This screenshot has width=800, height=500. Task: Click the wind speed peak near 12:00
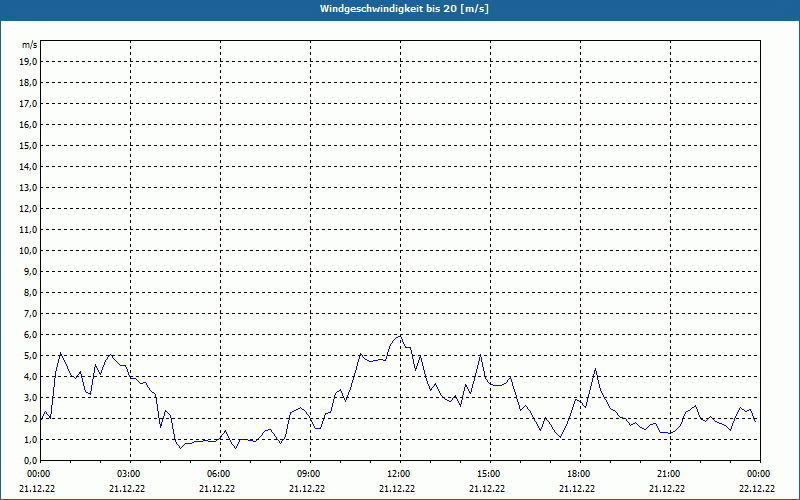tap(400, 336)
